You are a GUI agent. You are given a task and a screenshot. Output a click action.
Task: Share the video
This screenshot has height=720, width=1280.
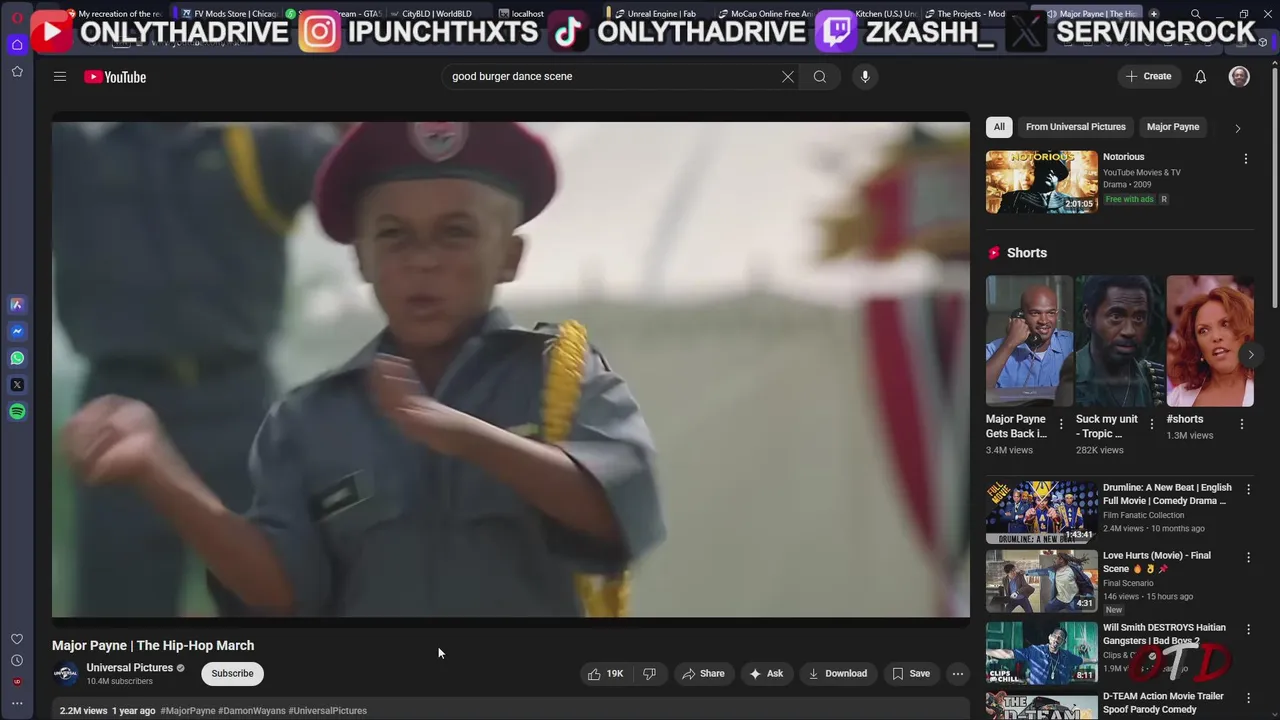703,674
